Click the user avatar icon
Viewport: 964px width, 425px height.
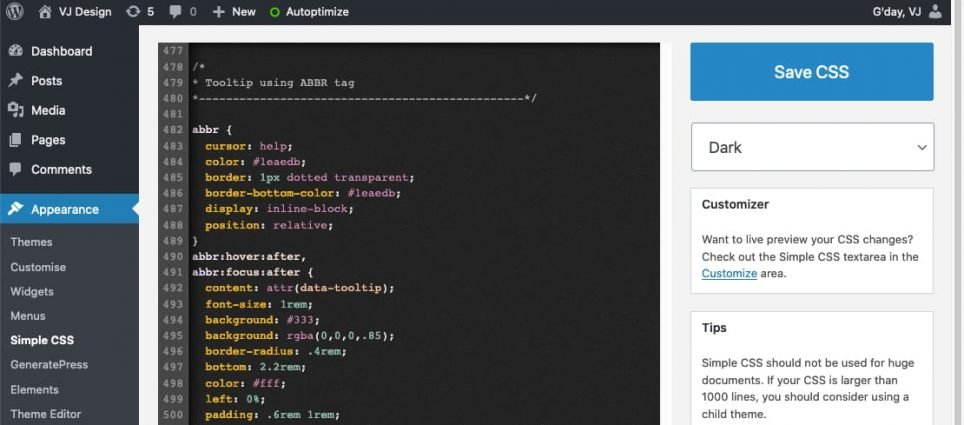(x=934, y=12)
